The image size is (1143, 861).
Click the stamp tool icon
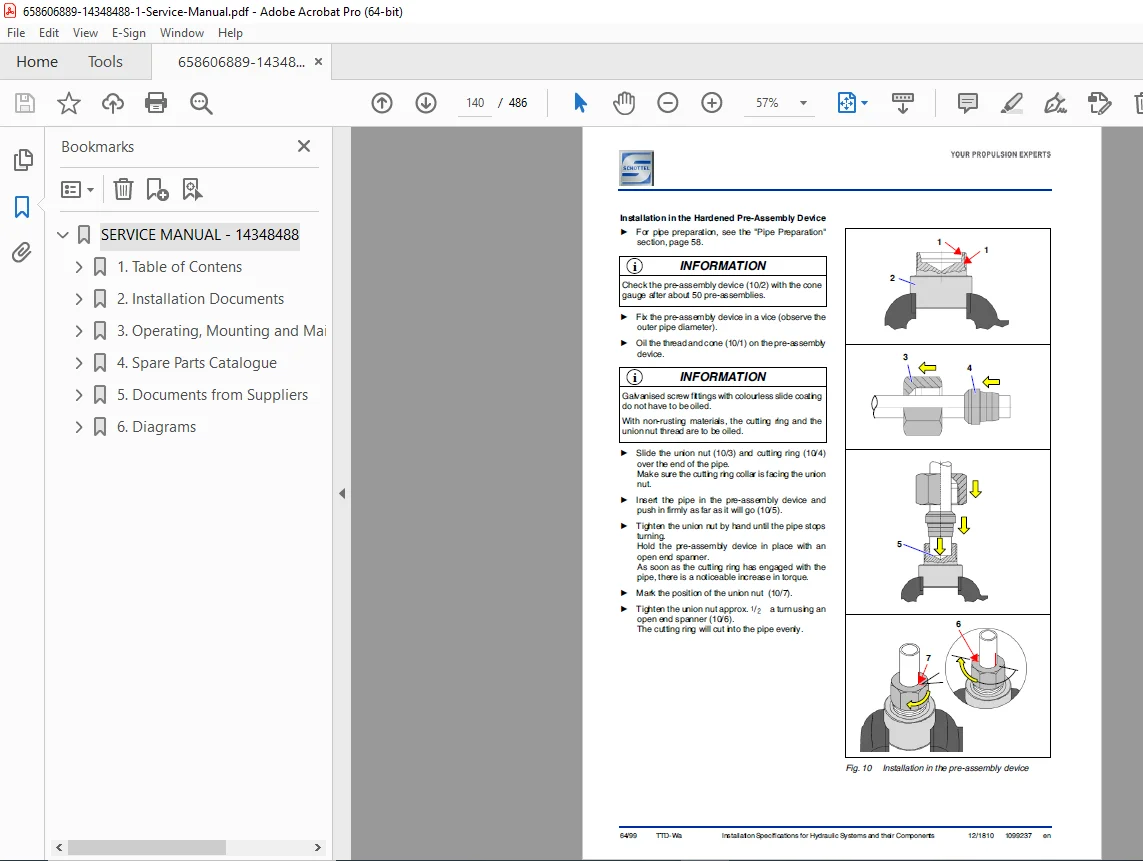coord(1099,103)
